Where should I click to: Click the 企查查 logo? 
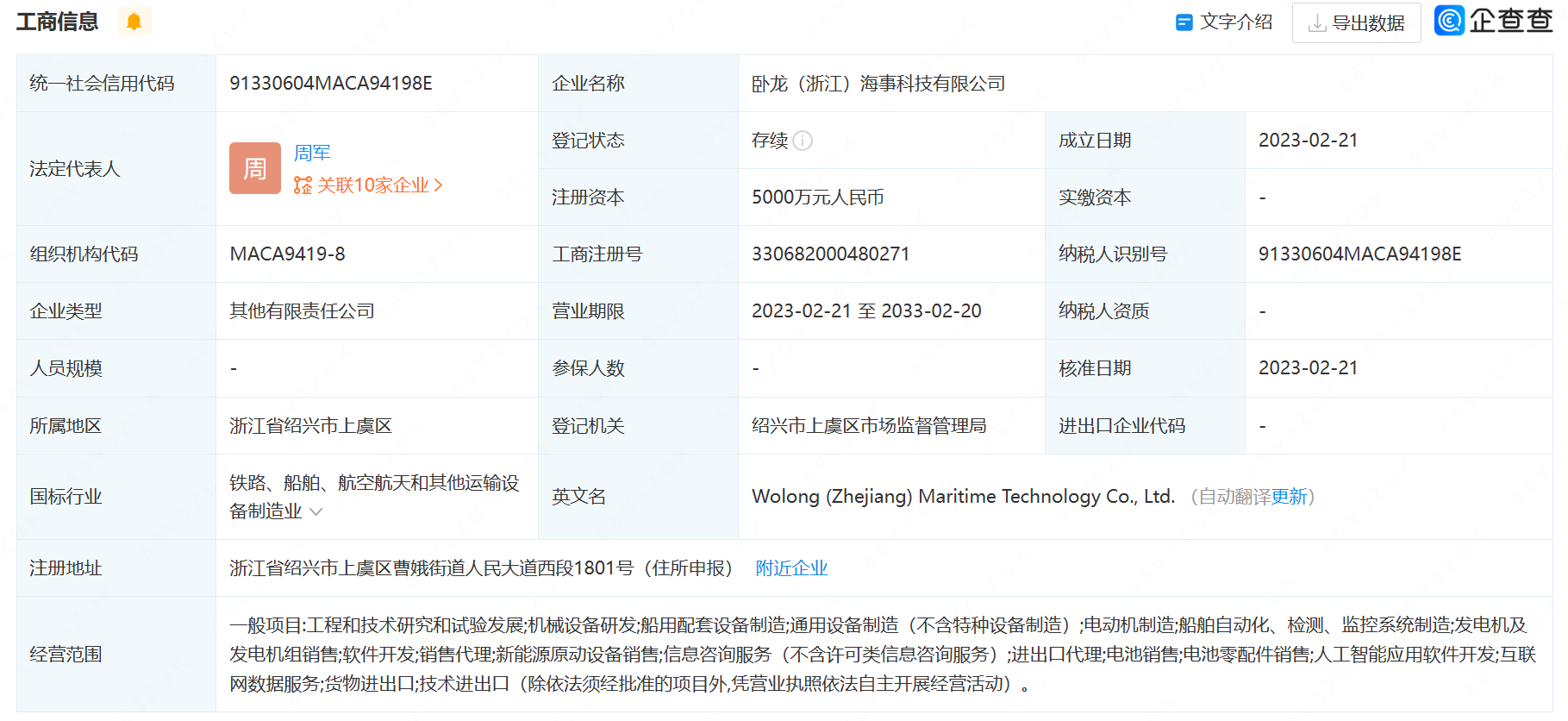(x=1493, y=21)
